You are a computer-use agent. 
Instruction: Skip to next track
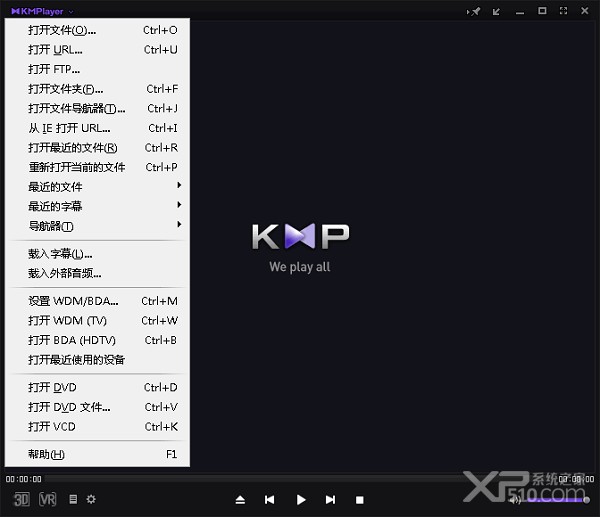(x=331, y=500)
